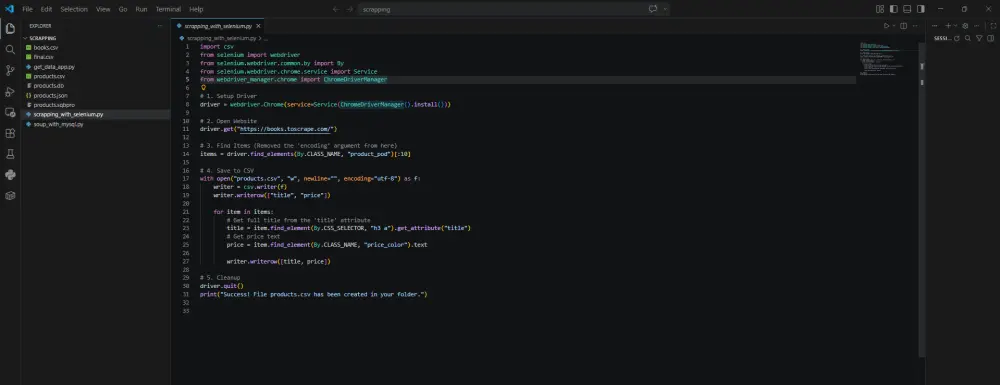Open the Source Control view
Viewport: 1000px width, 385px height.
(10, 70)
